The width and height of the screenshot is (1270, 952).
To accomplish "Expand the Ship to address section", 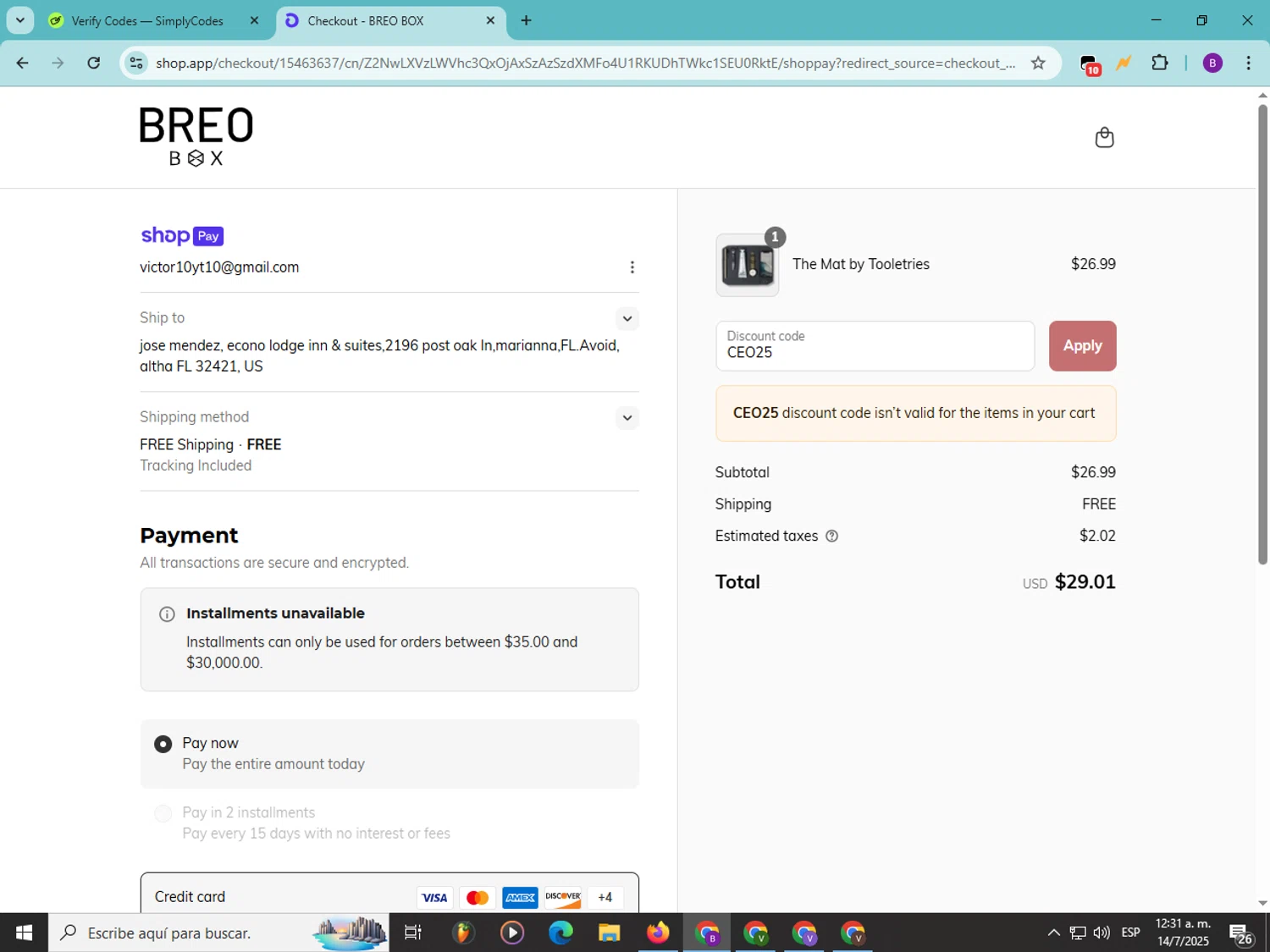I will click(x=627, y=318).
